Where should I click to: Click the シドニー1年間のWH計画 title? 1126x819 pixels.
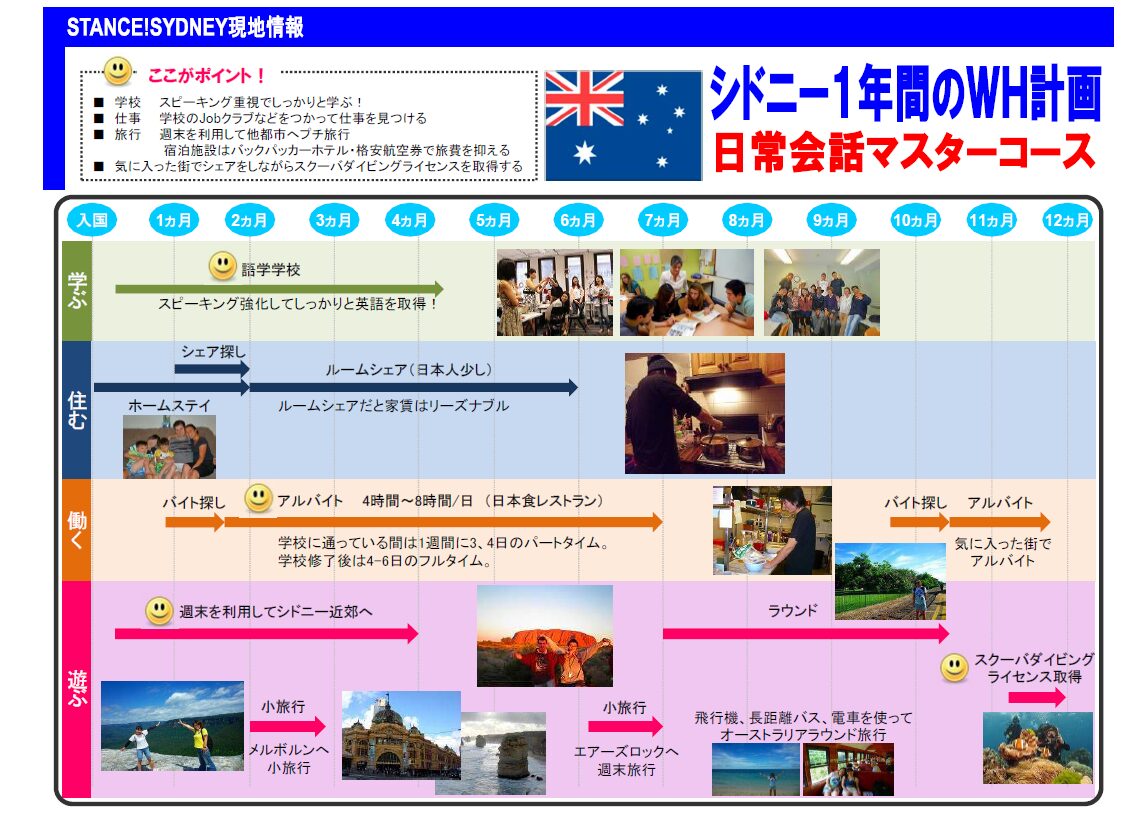905,95
